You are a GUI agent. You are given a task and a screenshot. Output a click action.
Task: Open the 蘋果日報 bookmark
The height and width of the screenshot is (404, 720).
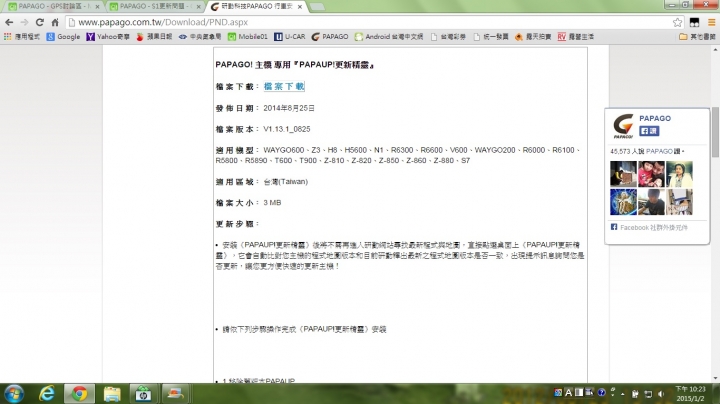[154, 37]
